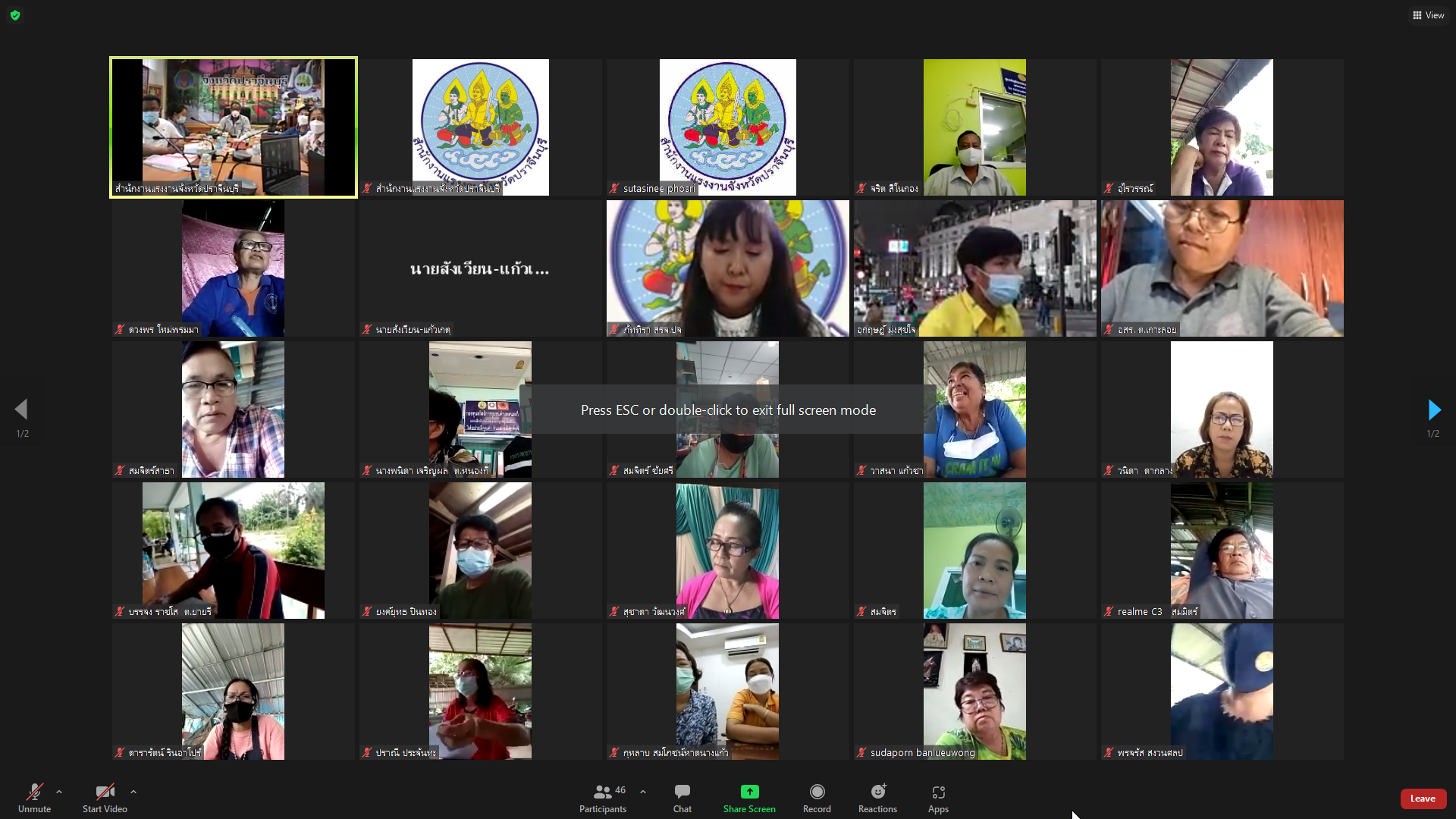Open the Chat panel

click(x=682, y=798)
